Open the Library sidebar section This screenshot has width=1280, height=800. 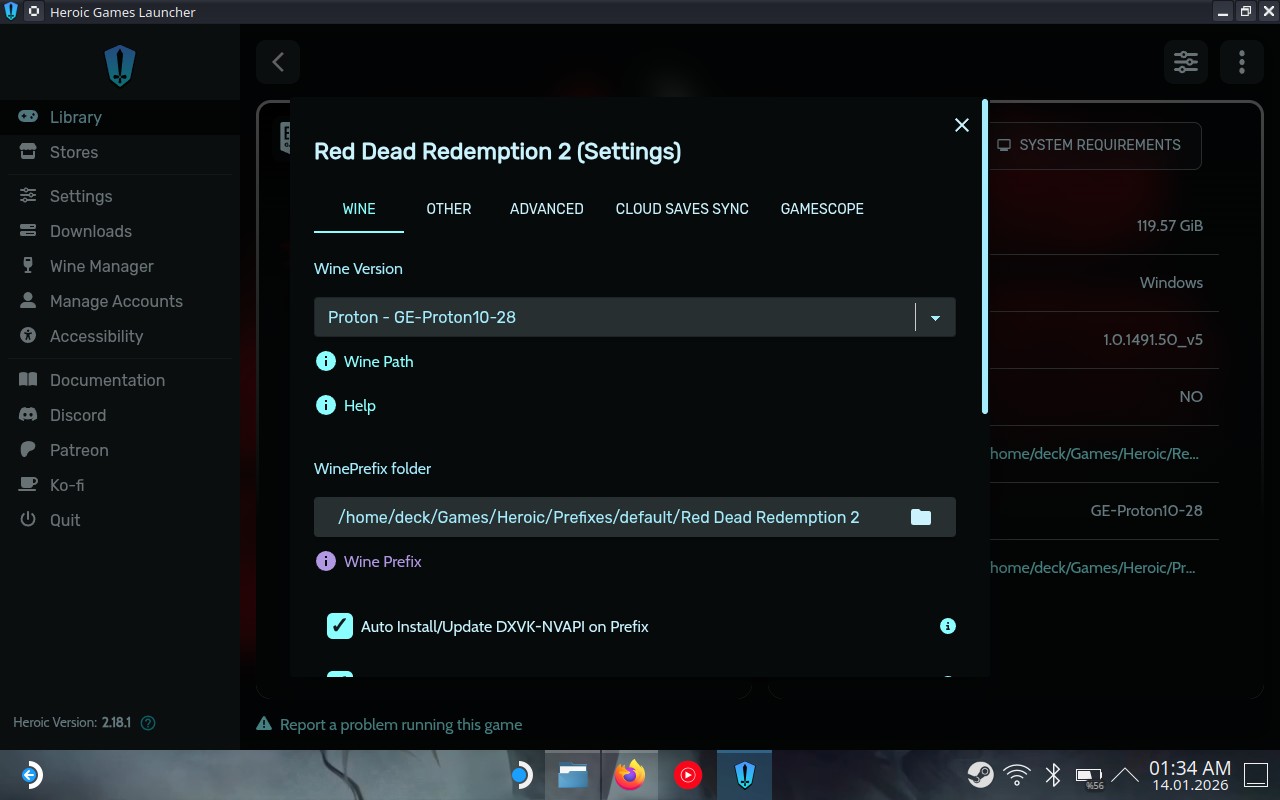[x=120, y=117]
